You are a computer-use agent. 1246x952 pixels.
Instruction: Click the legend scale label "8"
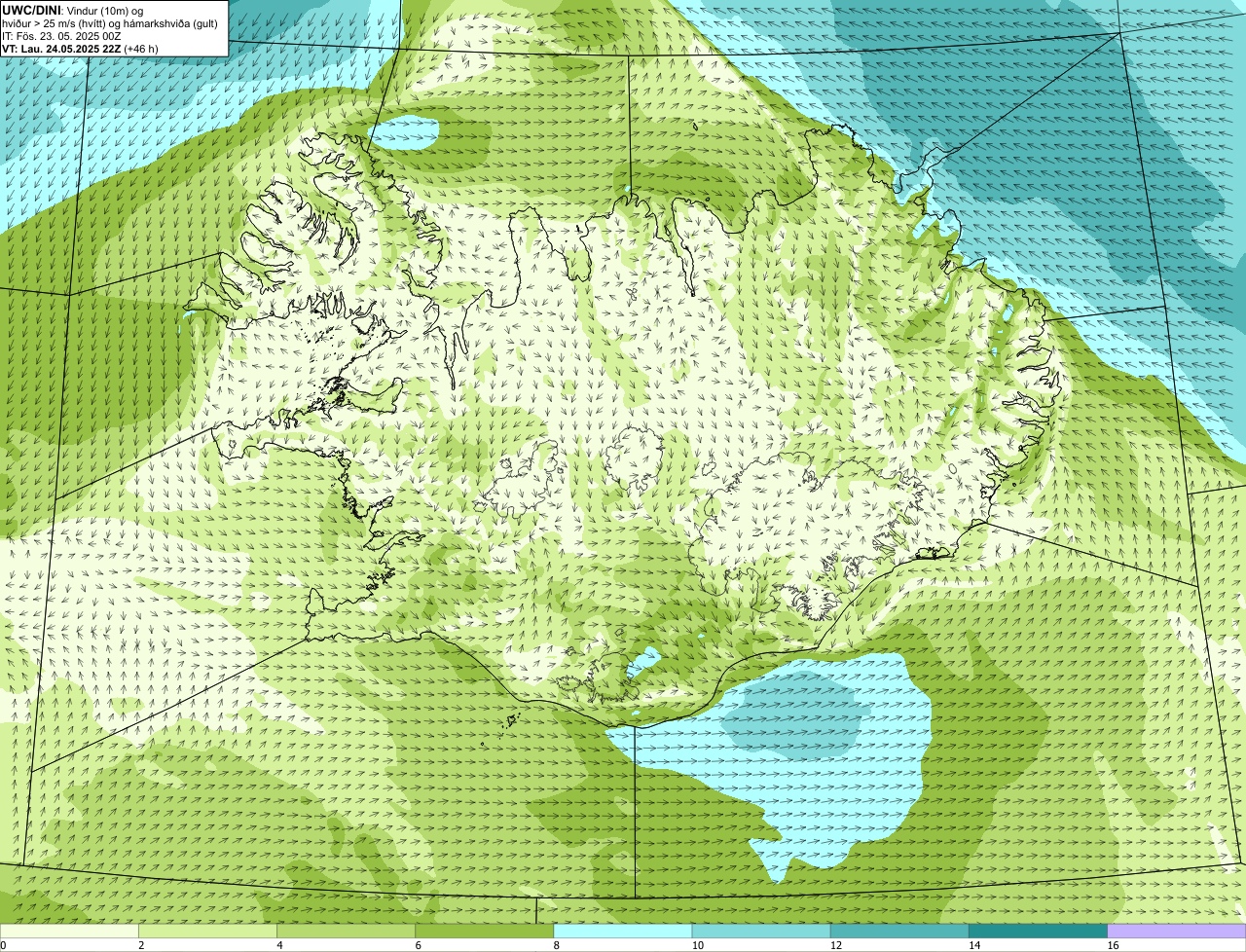[556, 945]
